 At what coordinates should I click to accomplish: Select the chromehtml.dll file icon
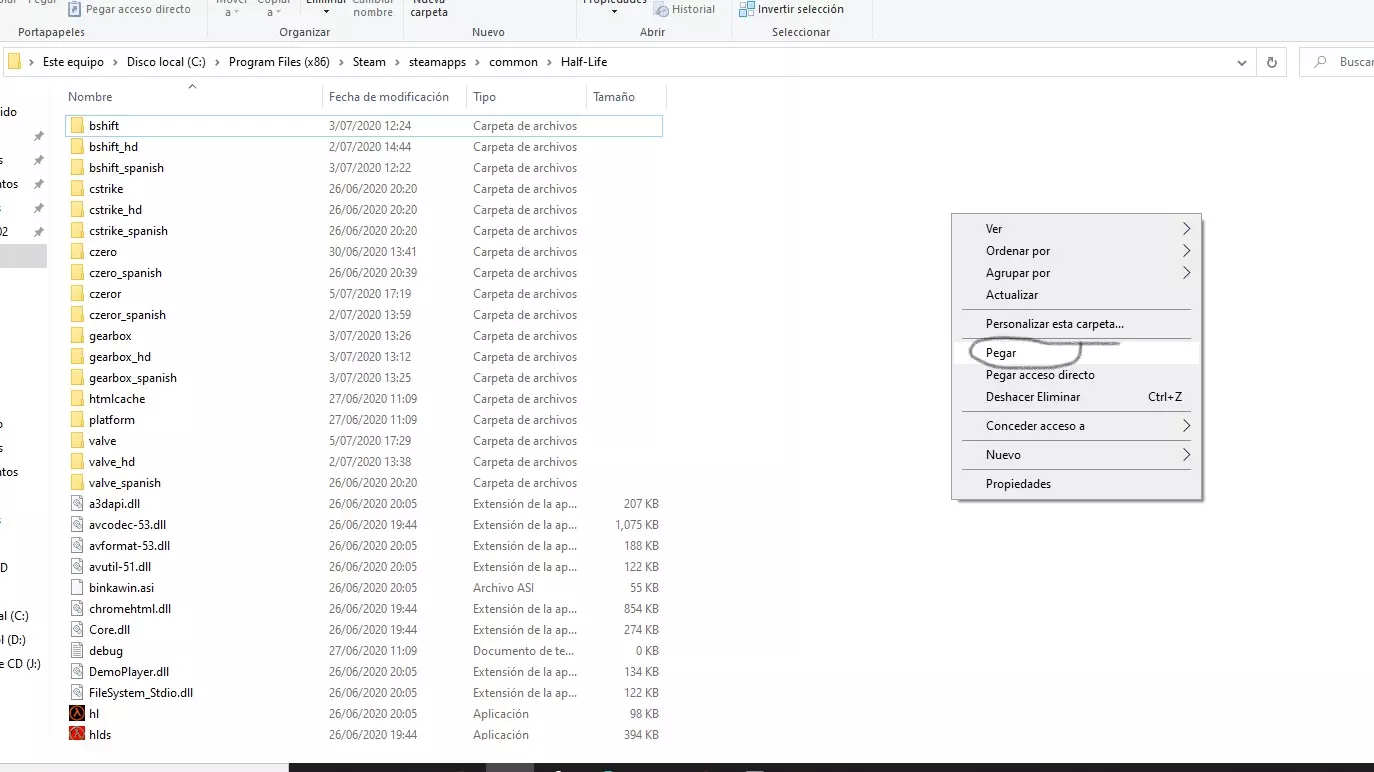click(x=78, y=609)
